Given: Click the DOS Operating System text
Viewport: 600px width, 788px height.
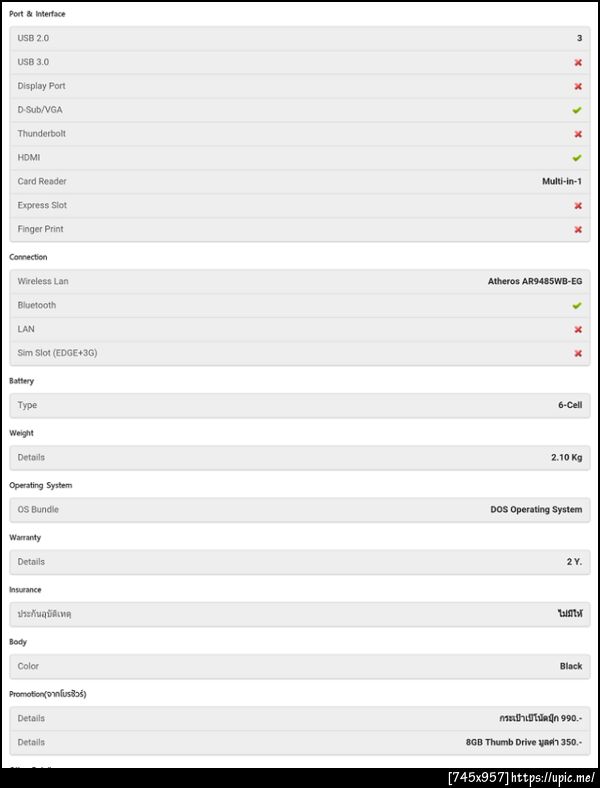Looking at the screenshot, I should point(535,510).
